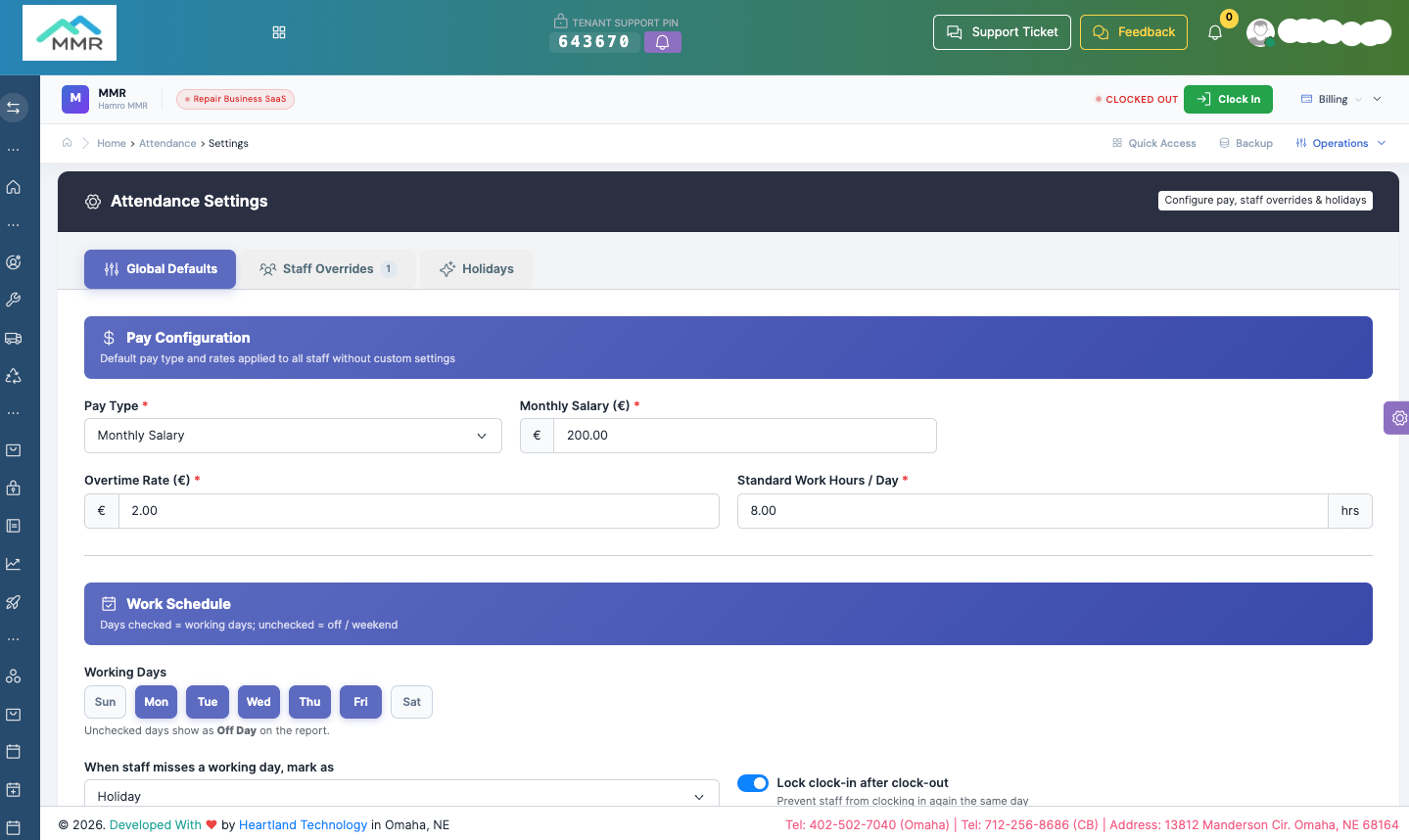Open the rocket icon in the sidebar

pos(14,602)
